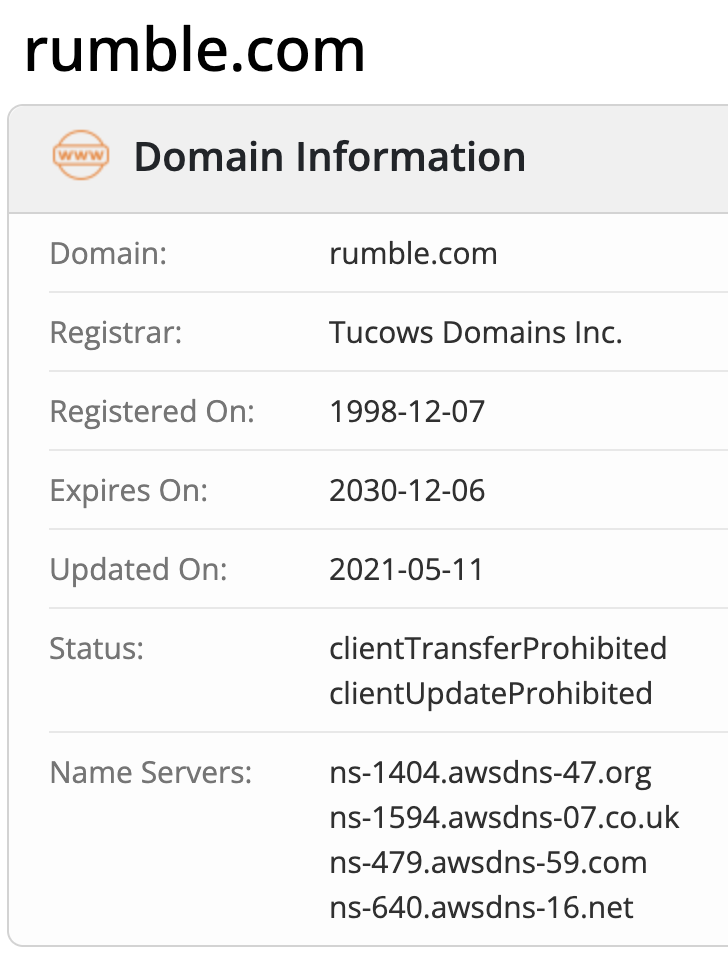Click name server ns-1404.awsdns-47.org

click(490, 772)
